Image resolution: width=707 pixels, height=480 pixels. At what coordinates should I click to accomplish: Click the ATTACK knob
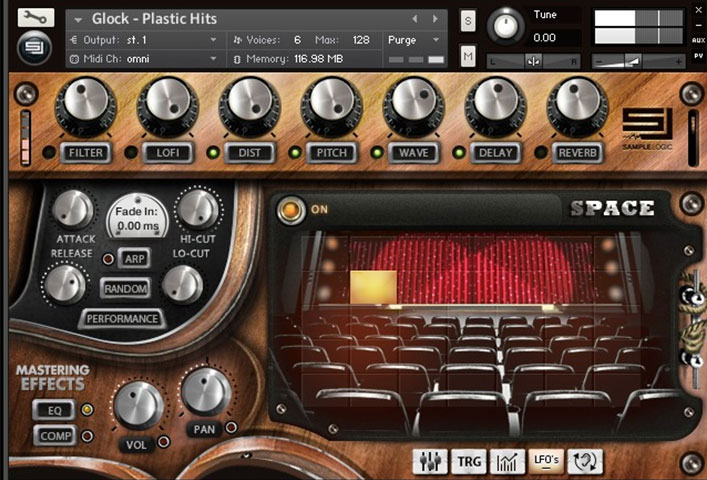tap(73, 210)
